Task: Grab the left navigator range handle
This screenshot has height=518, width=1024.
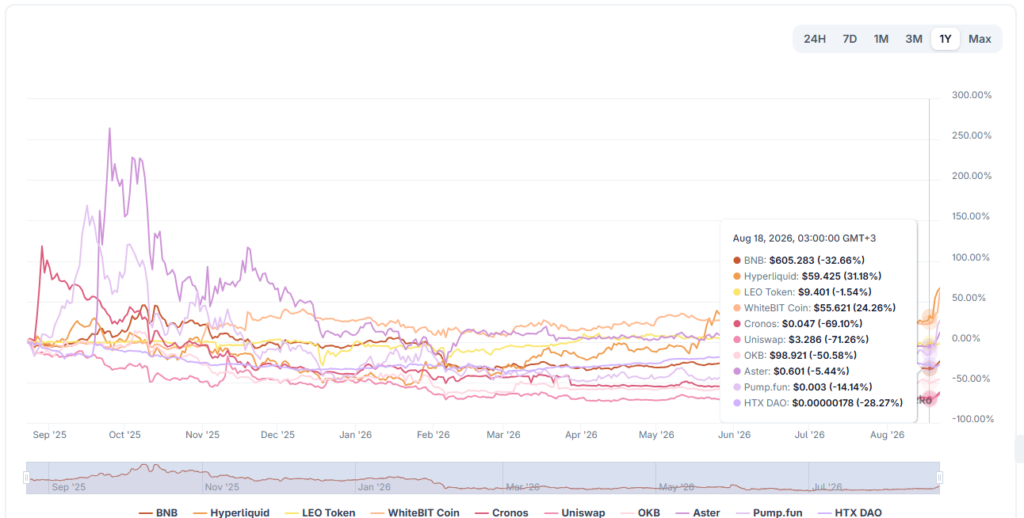Action: pyautogui.click(x=27, y=478)
